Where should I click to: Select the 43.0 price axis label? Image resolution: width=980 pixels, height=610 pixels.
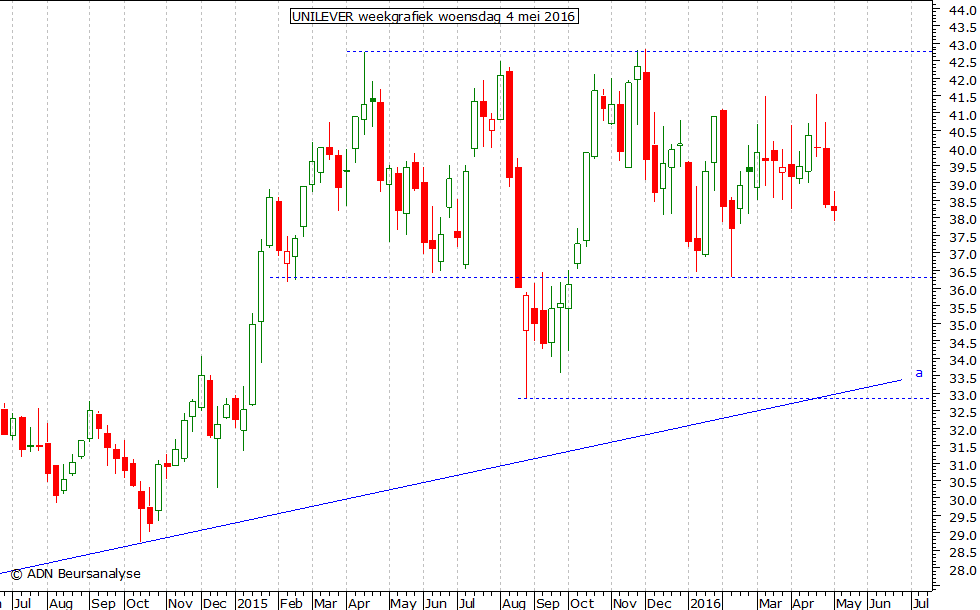[x=962, y=45]
